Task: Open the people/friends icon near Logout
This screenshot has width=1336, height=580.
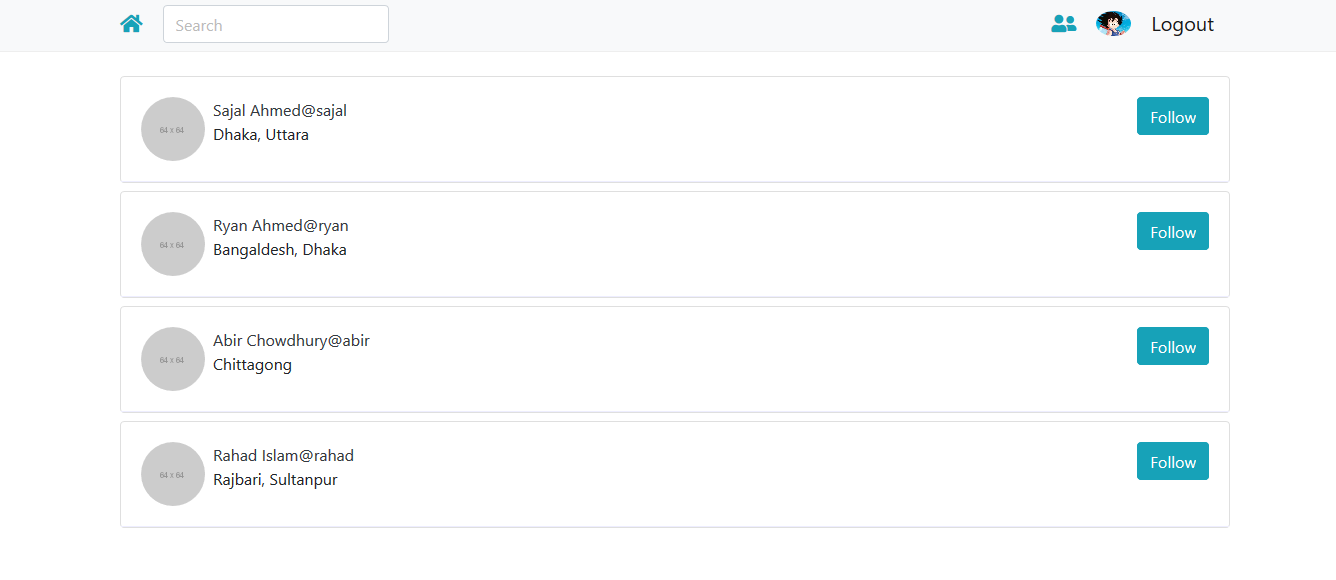Action: (1063, 23)
